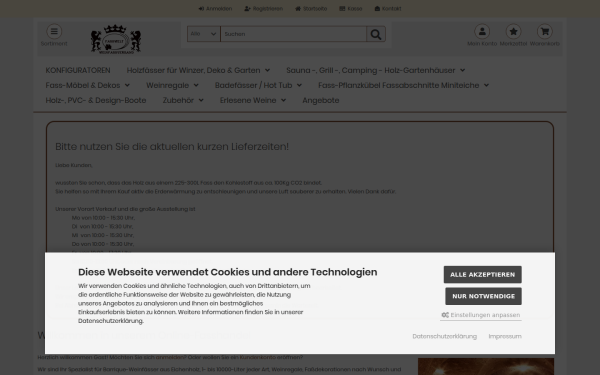Click the 'Liebe Kunden,' text

point(74,165)
